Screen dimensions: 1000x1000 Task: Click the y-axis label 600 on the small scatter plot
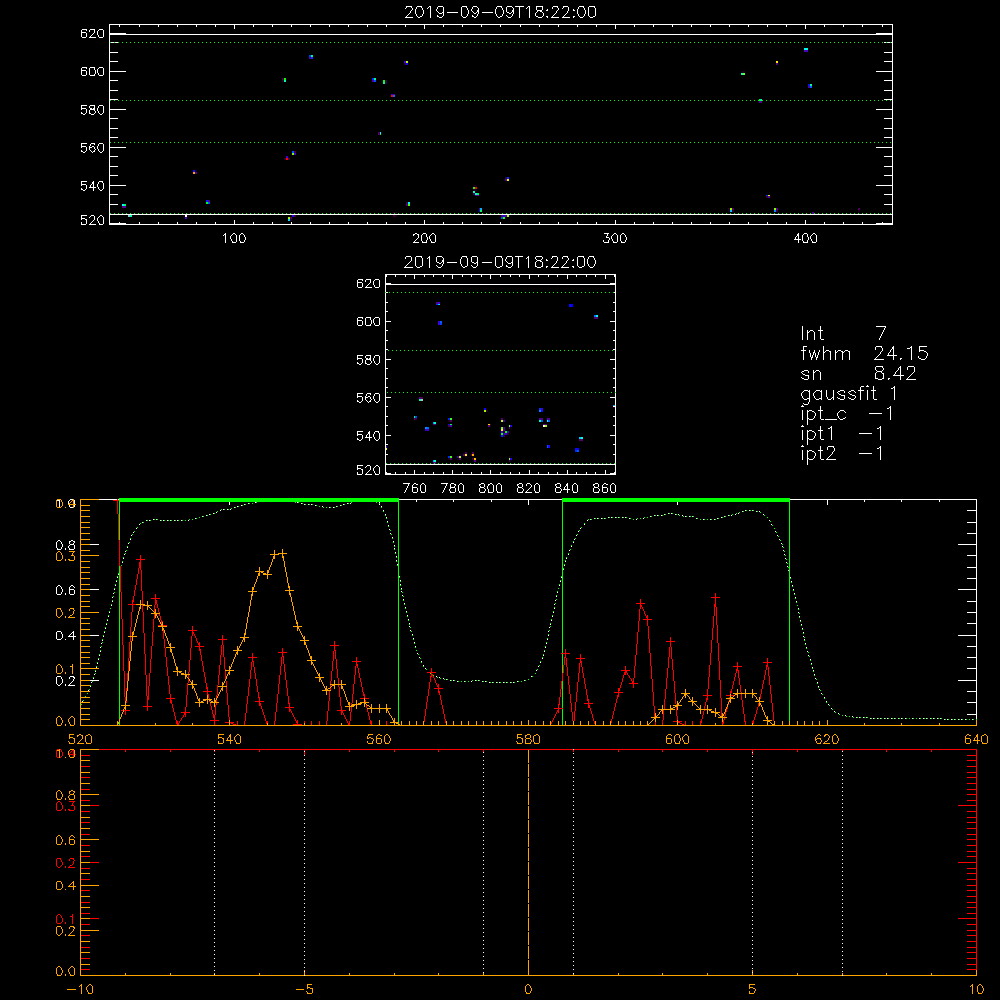click(368, 321)
